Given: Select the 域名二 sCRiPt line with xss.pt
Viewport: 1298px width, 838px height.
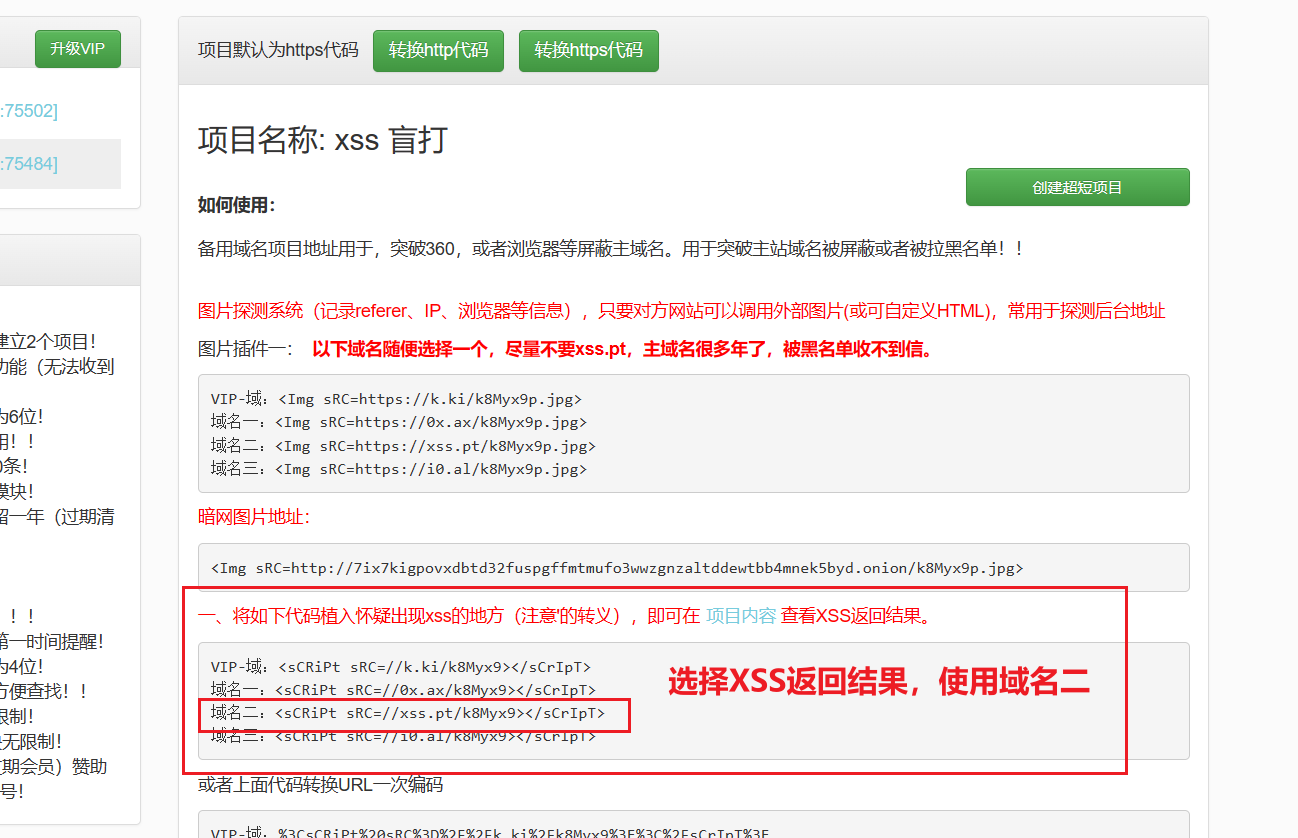Looking at the screenshot, I should 408,713.
